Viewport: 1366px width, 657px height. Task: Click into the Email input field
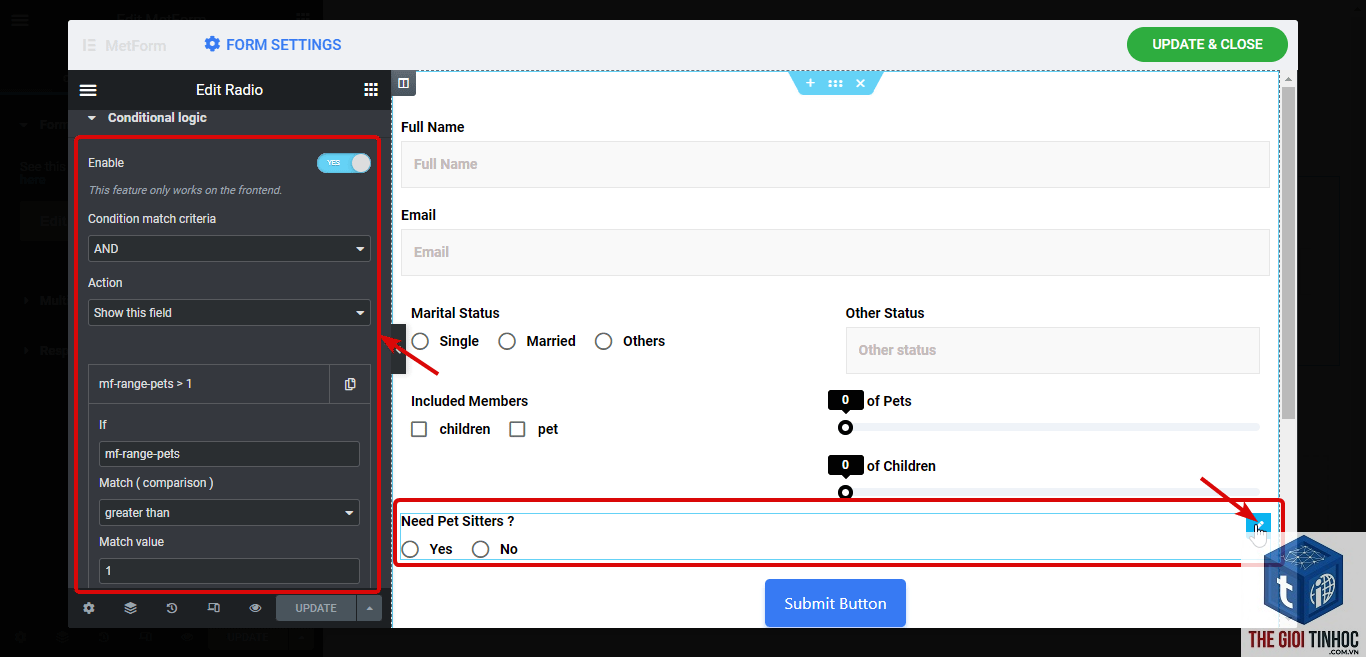(x=835, y=252)
